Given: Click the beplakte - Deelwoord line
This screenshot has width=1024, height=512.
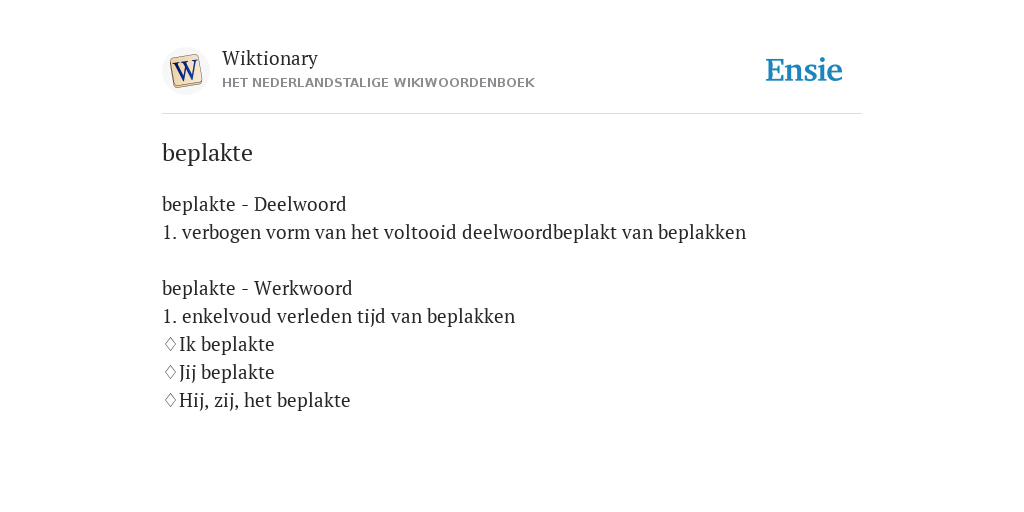Looking at the screenshot, I should click(254, 204).
